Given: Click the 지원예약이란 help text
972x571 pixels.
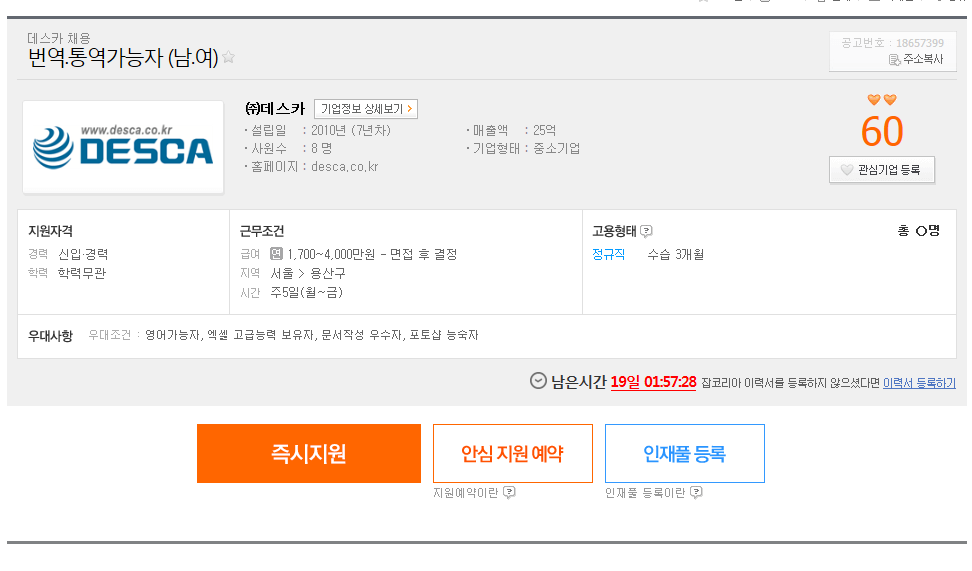Looking at the screenshot, I should (466, 493).
